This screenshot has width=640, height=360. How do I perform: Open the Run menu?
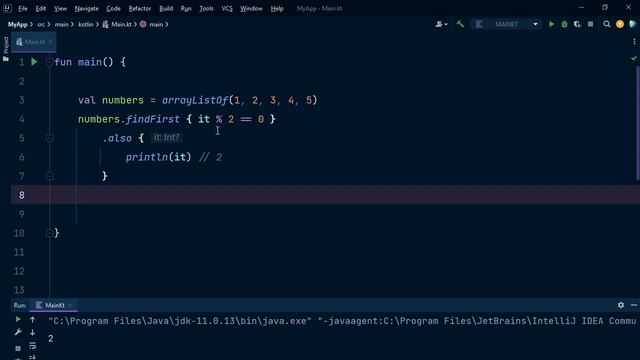pos(186,8)
